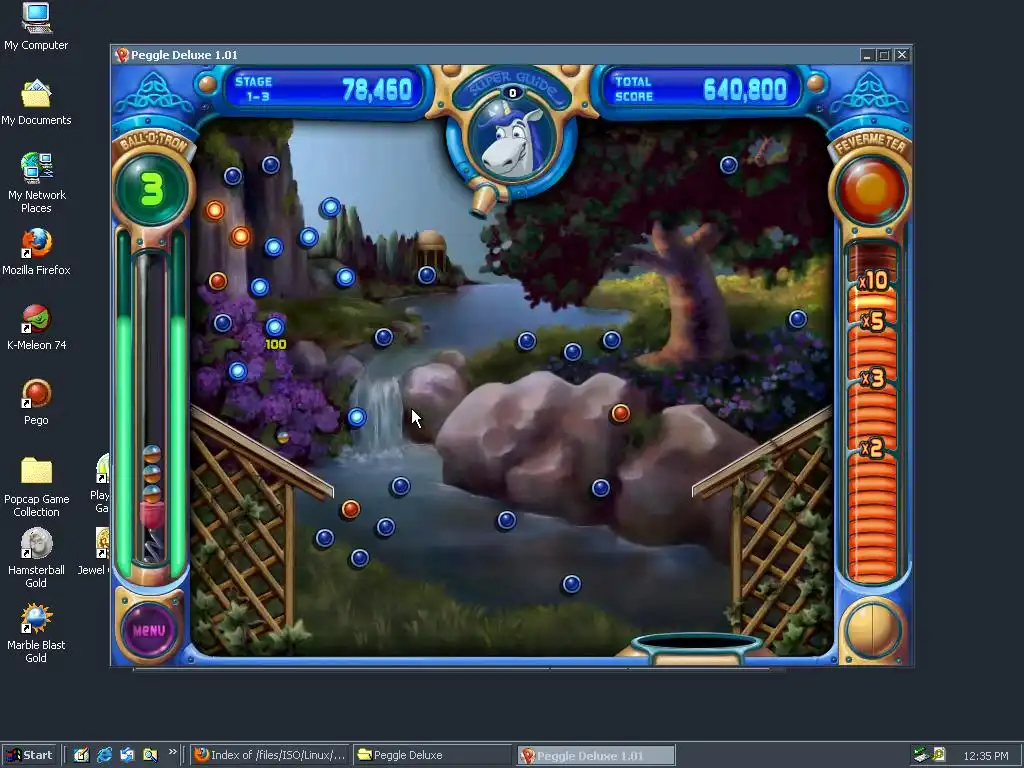Launch Outlook Express from quick launch

[x=127, y=755]
